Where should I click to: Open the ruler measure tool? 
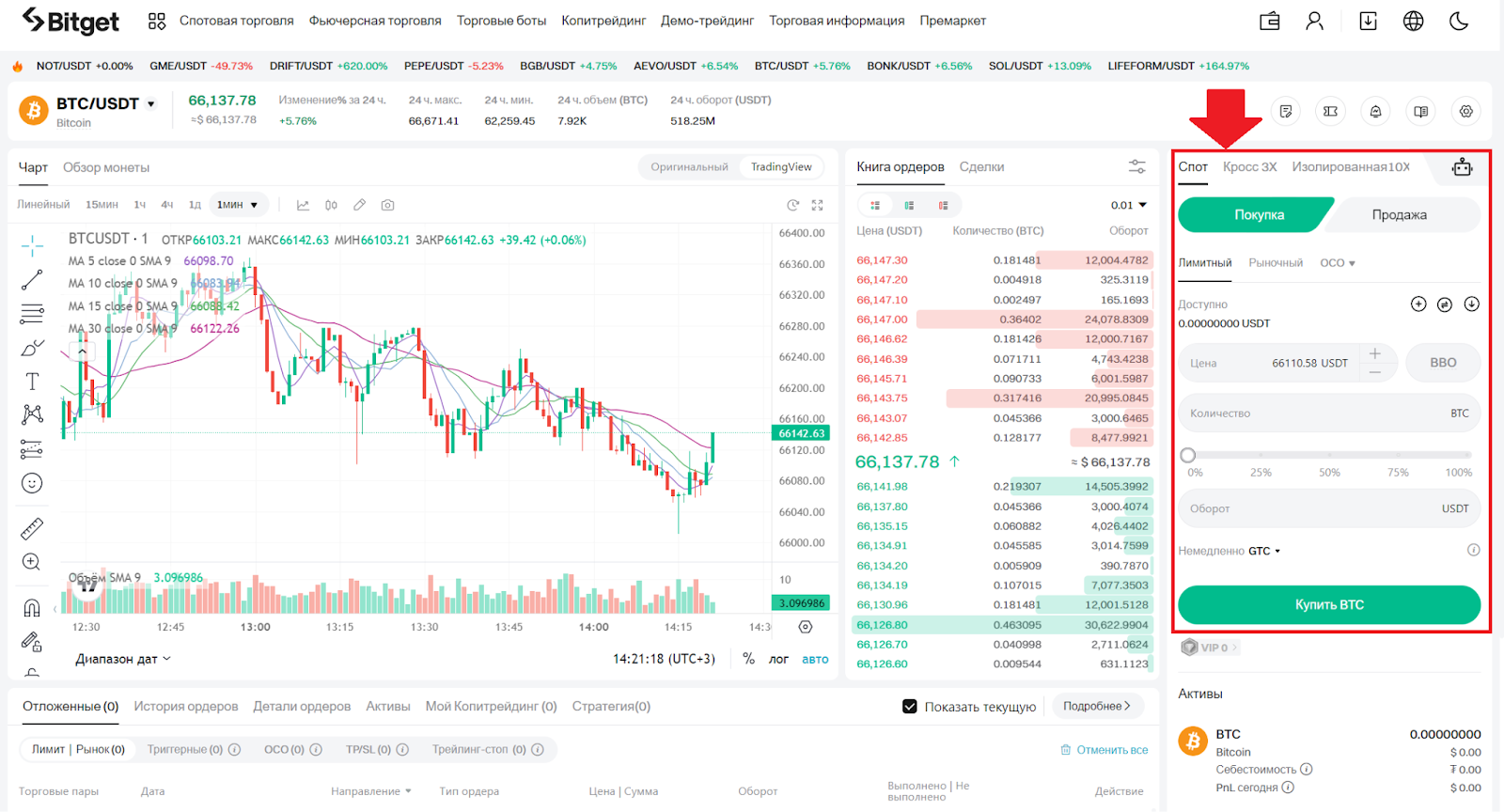(x=32, y=529)
